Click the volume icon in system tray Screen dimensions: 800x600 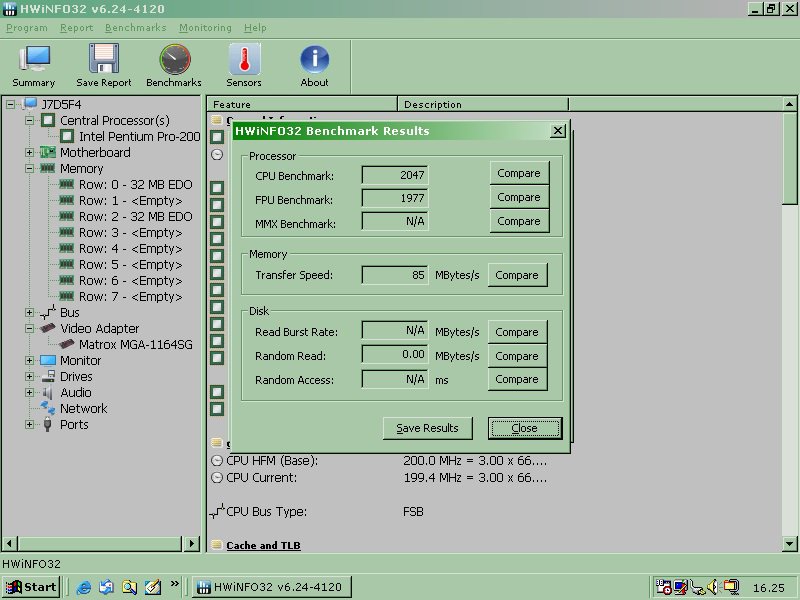tap(713, 587)
